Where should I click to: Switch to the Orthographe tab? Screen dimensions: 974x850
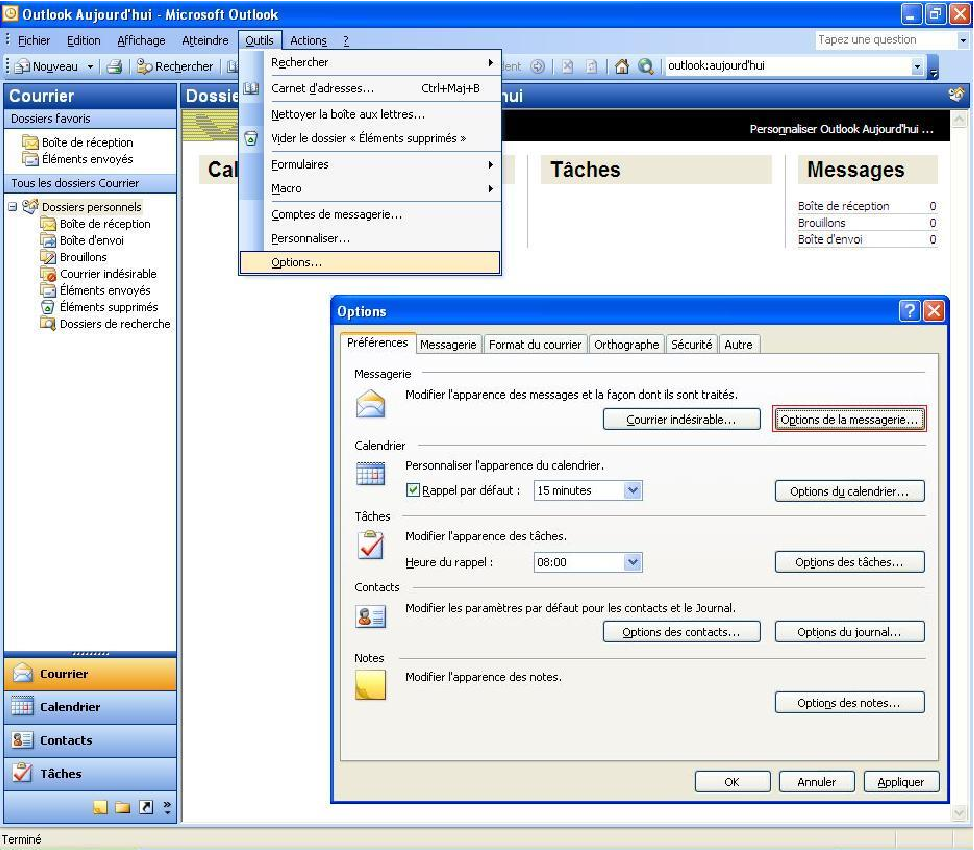(626, 344)
